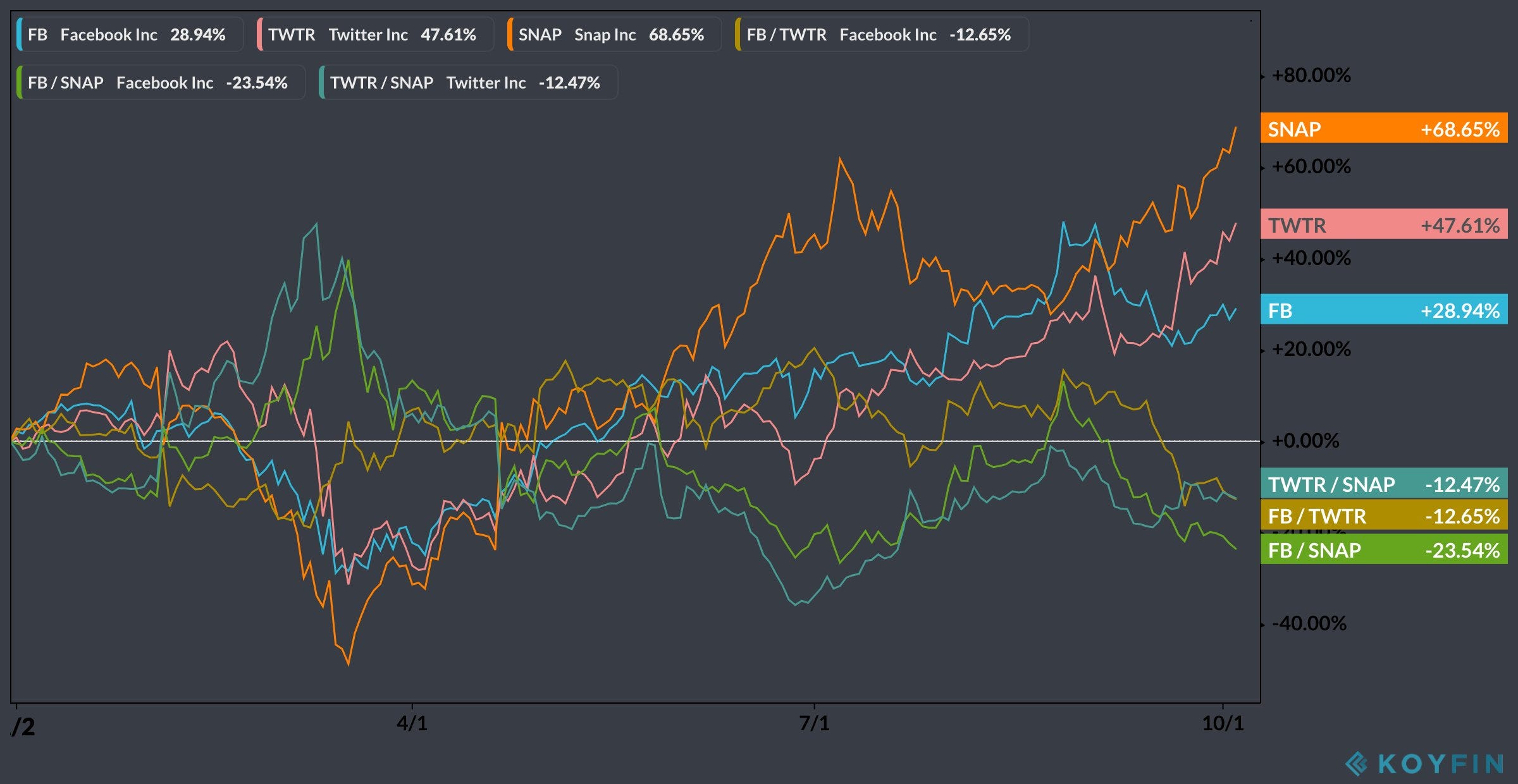
Task: Click the FB / TWTR -12.65% axis tag
Action: click(1383, 516)
